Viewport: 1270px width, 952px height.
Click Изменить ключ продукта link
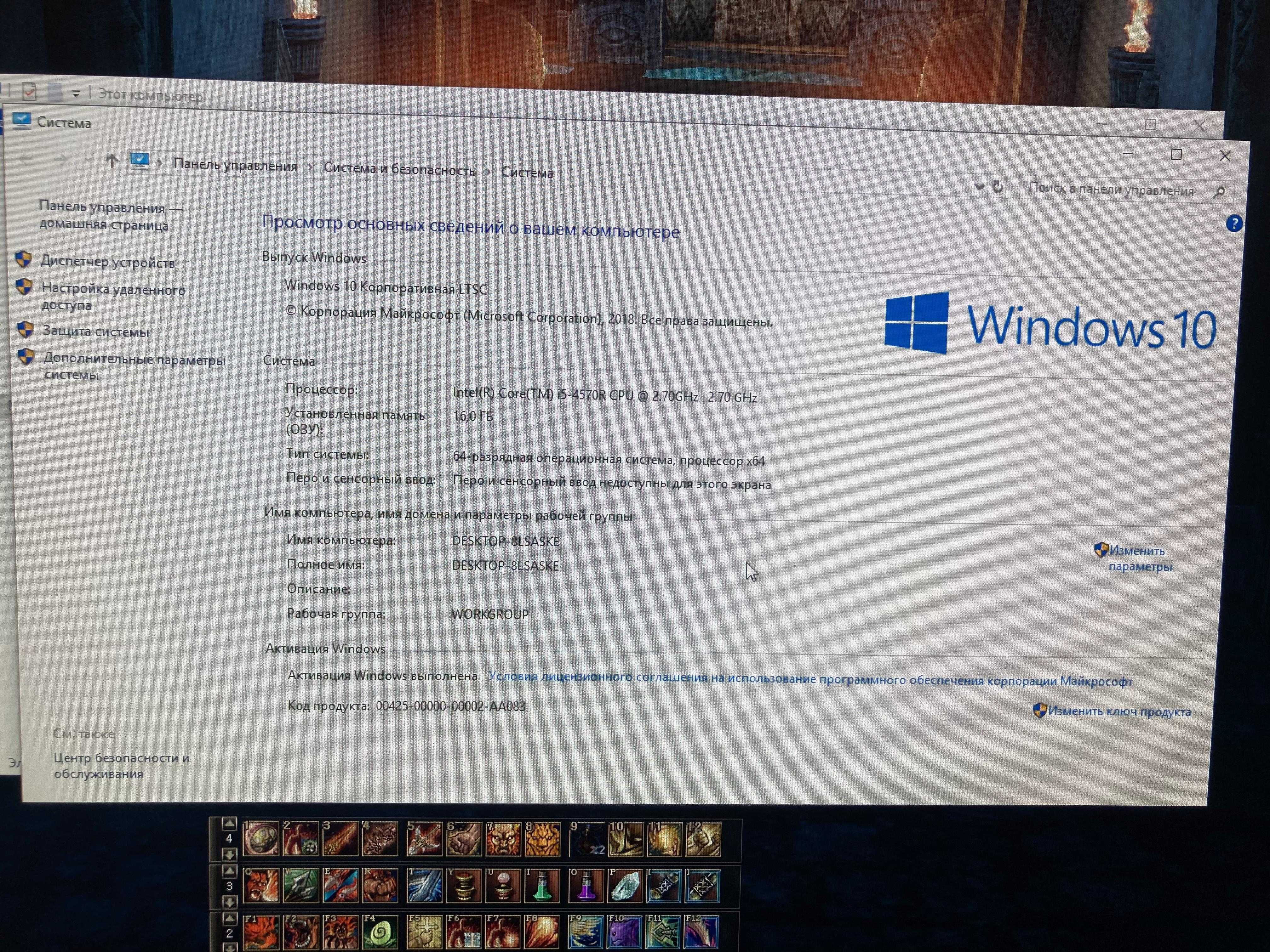tap(1119, 711)
